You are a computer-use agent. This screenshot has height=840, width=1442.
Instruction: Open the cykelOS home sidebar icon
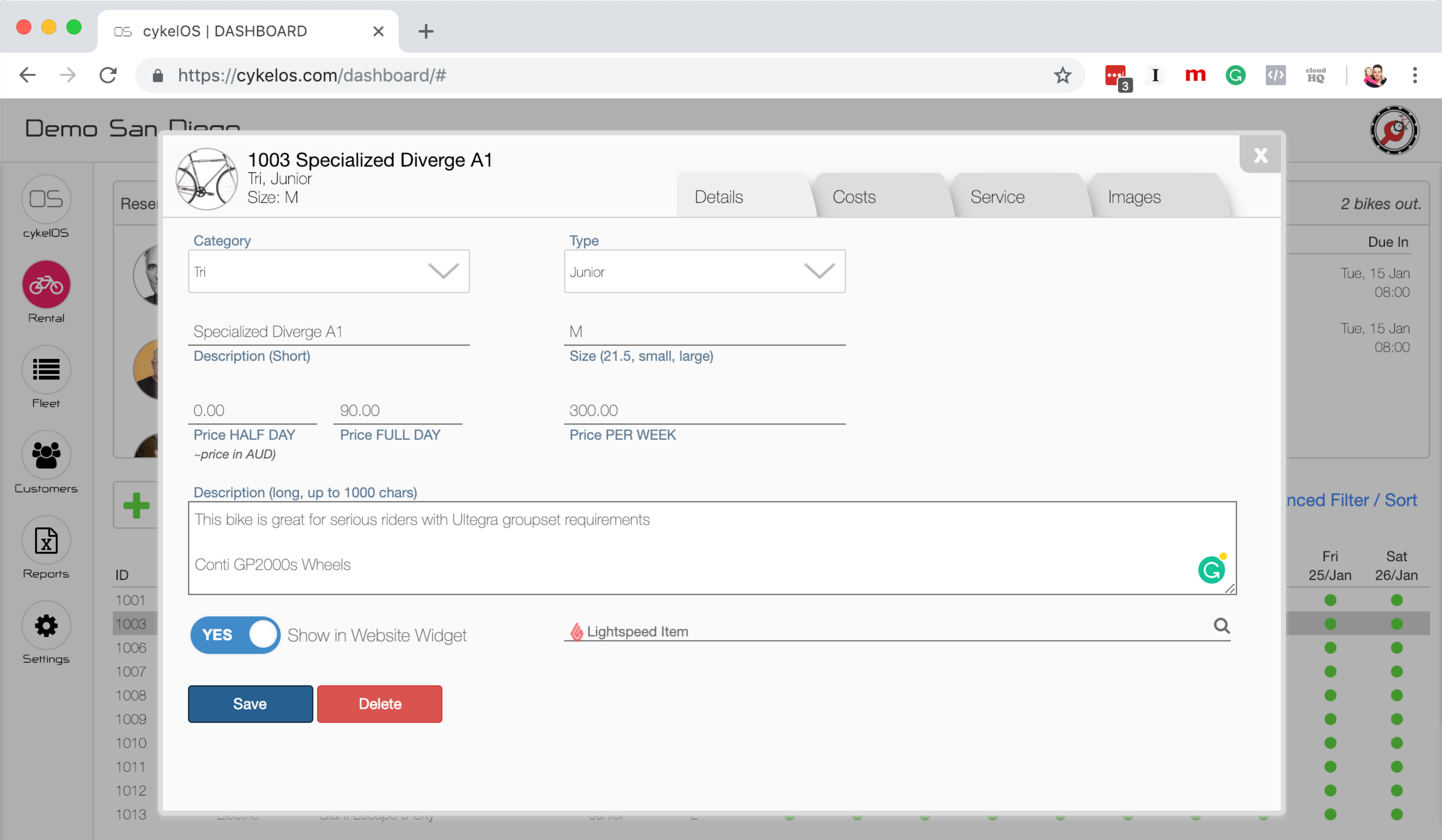(x=46, y=199)
